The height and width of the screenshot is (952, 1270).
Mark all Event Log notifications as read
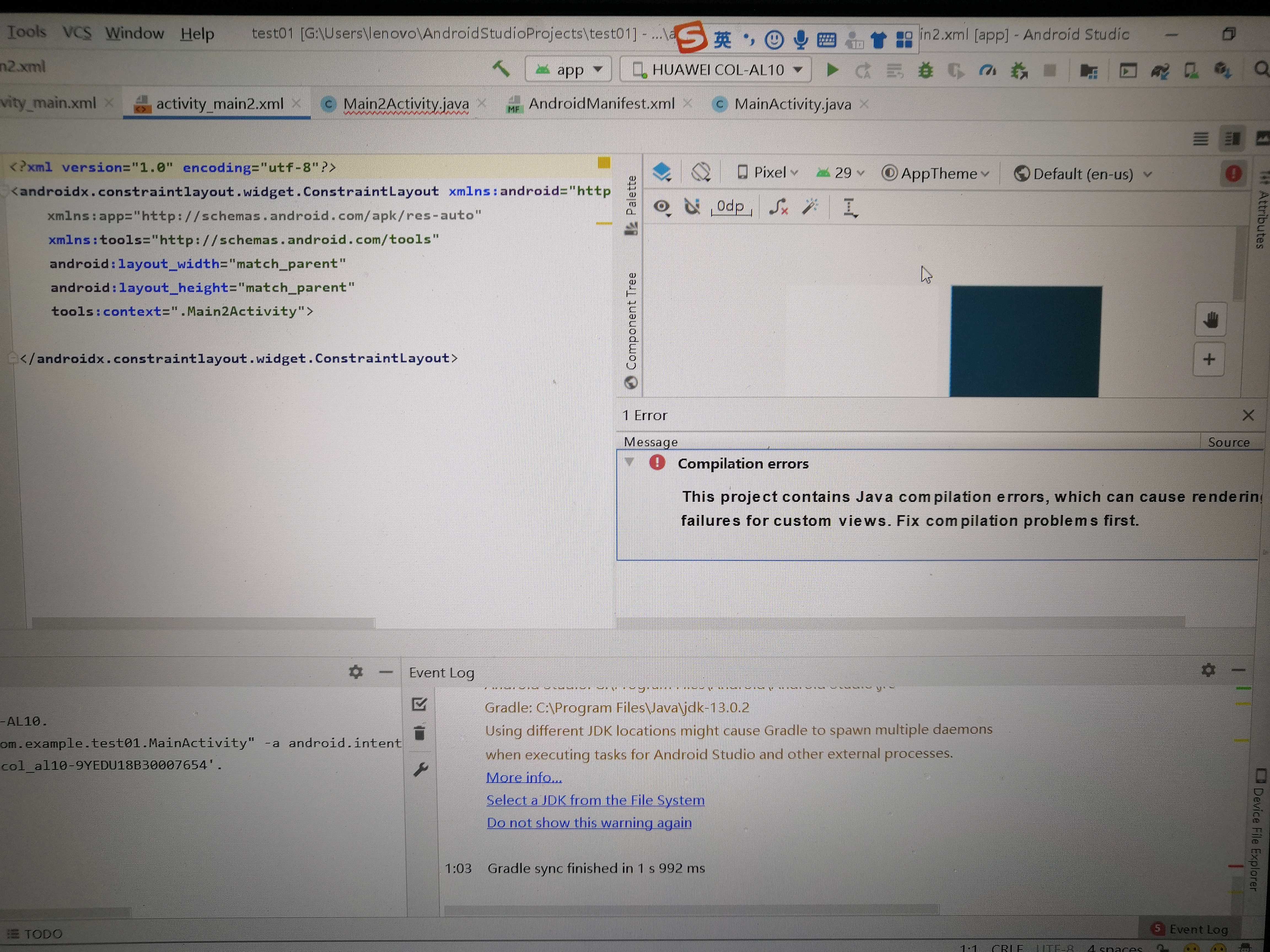[x=420, y=704]
